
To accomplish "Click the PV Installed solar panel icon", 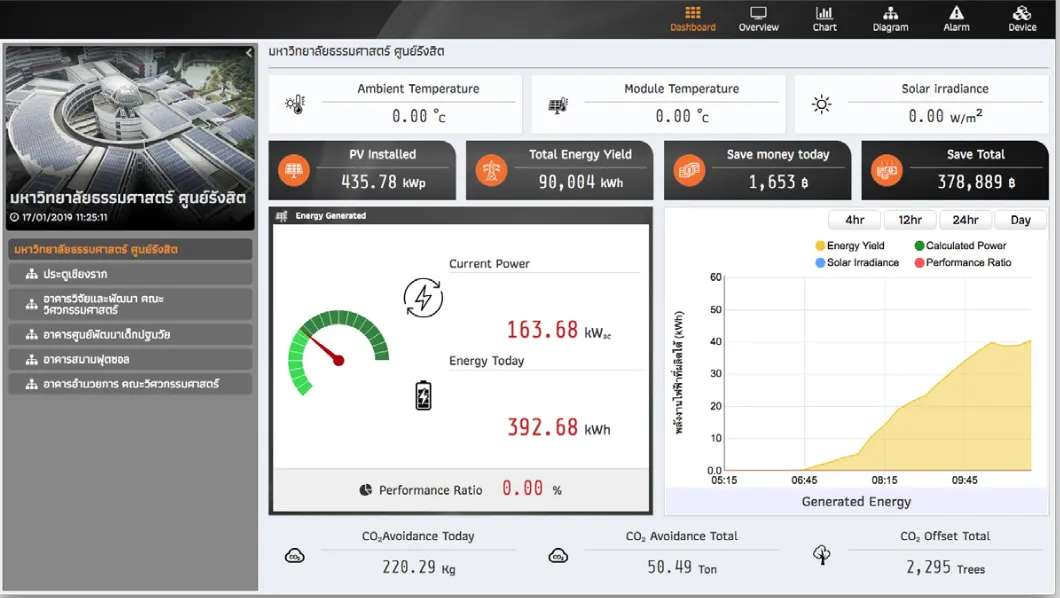I will (x=294, y=170).
